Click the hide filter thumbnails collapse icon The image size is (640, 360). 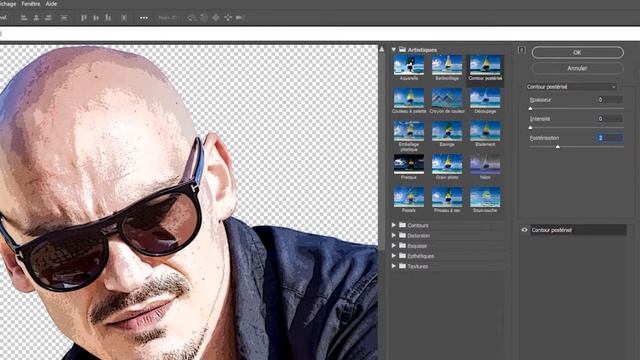click(522, 50)
